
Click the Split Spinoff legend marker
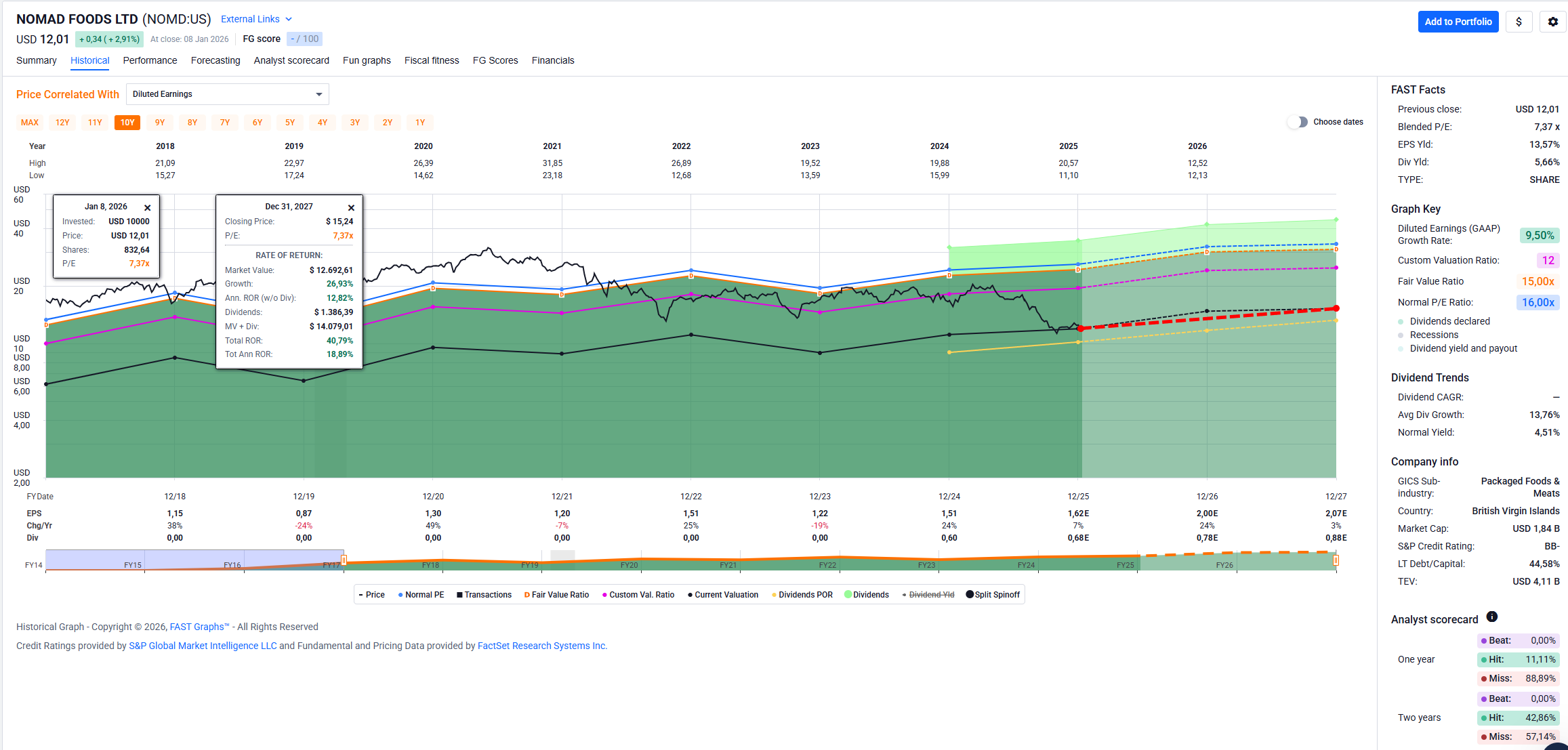tap(970, 595)
